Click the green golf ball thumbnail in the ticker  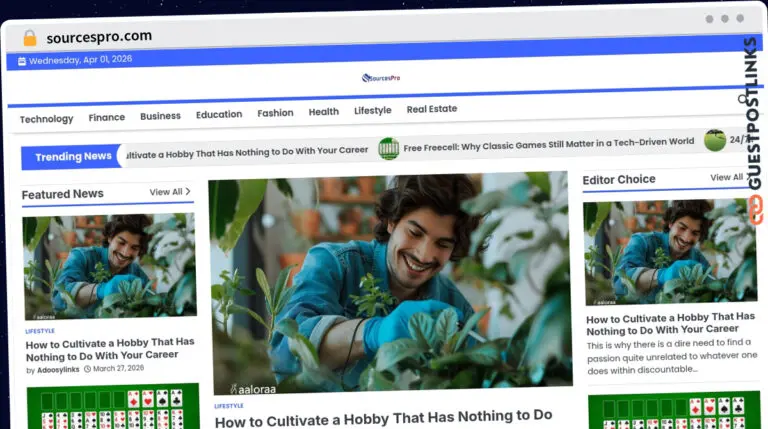715,140
